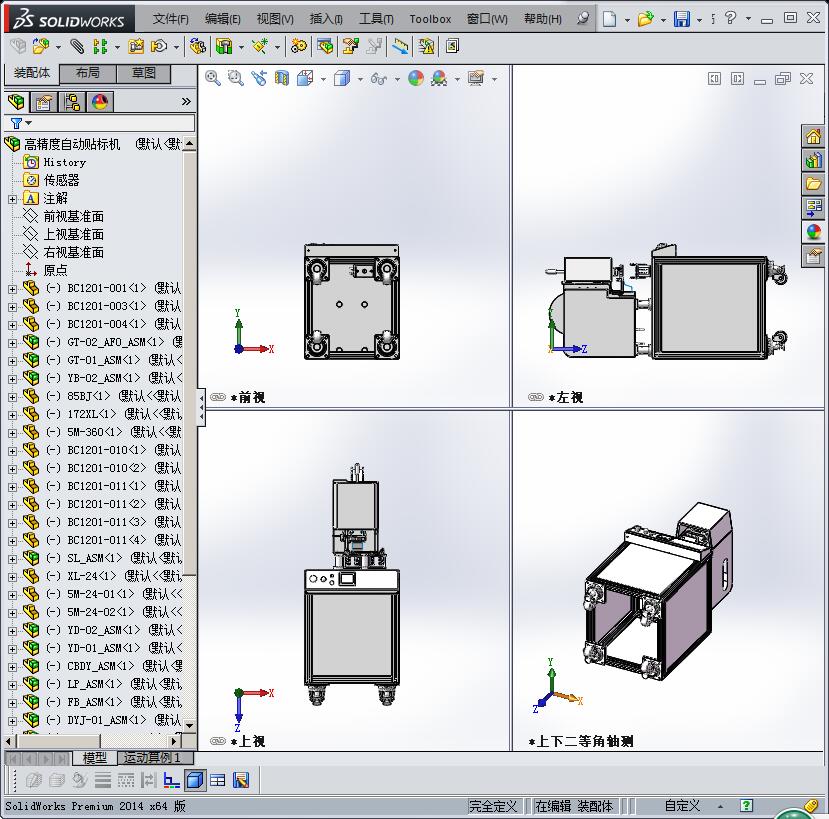Switch to the 草图 tab
This screenshot has height=819, width=829.
tap(143, 73)
